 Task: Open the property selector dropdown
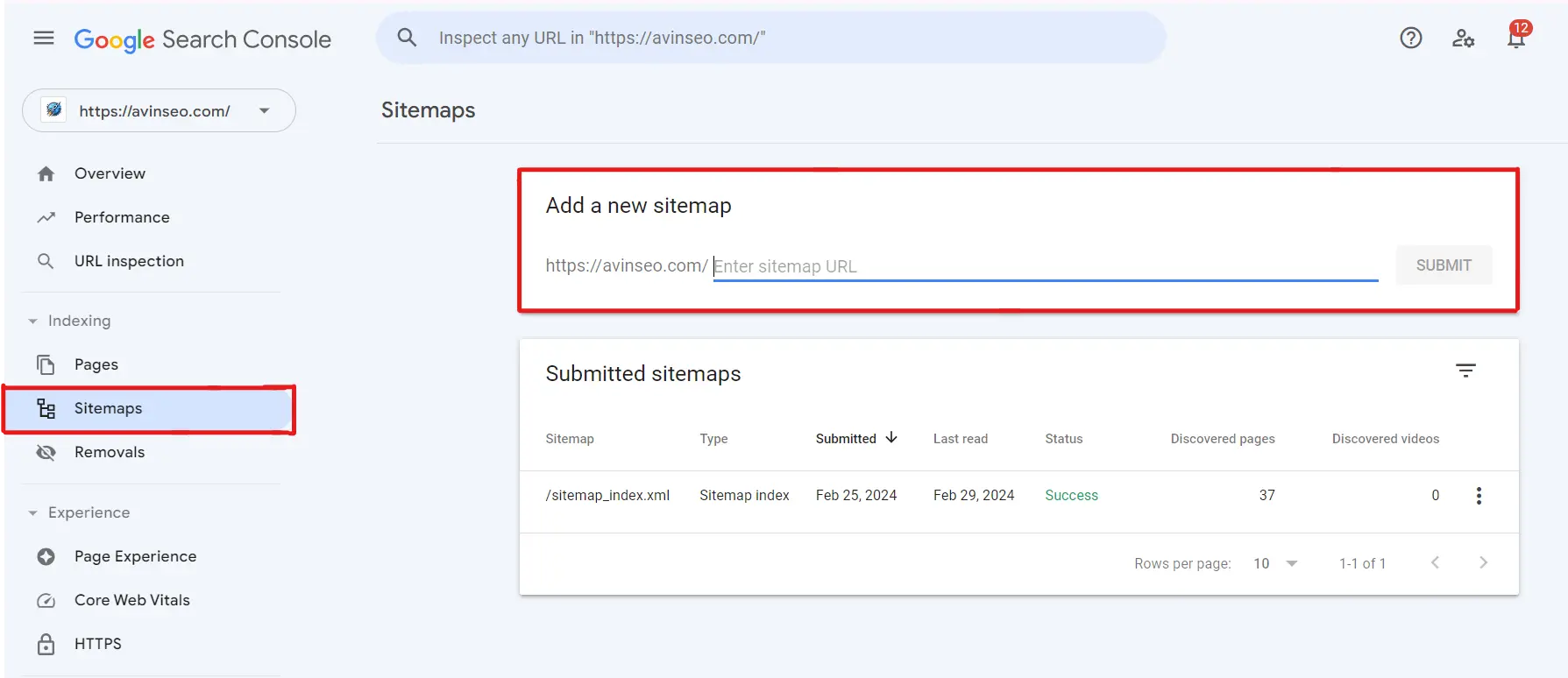(159, 110)
